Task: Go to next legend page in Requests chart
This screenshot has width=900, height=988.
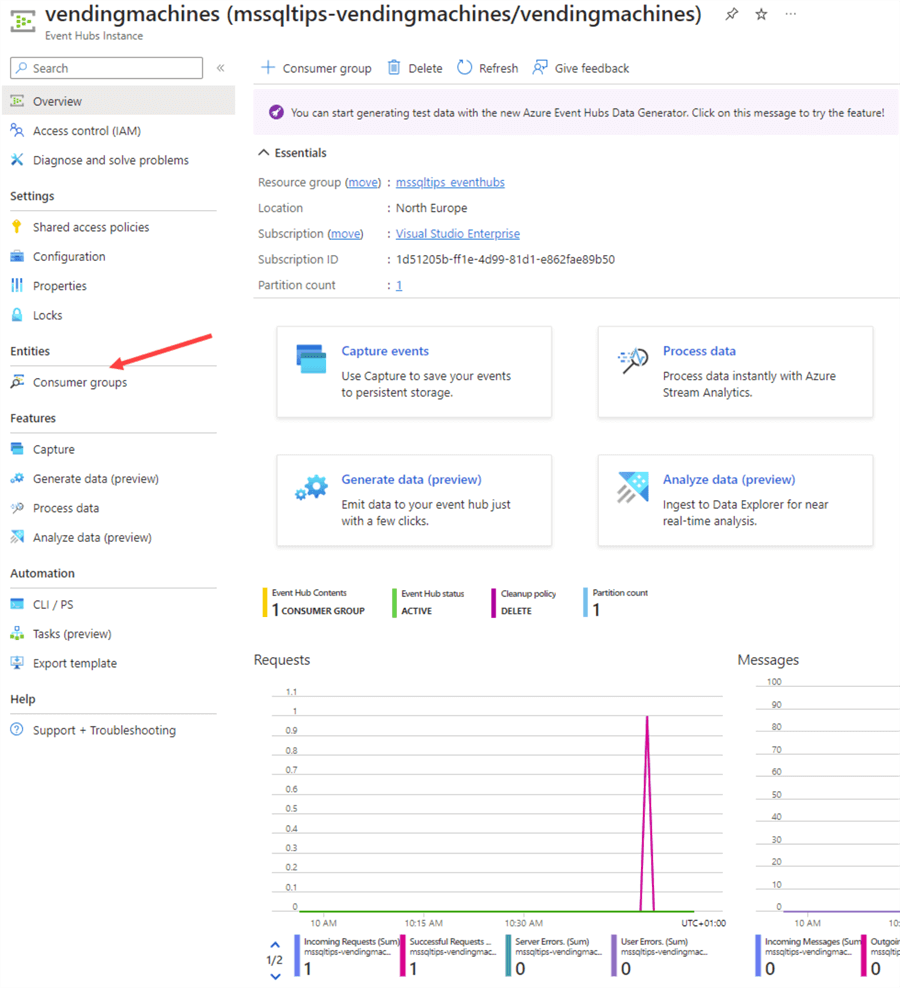Action: [275, 977]
